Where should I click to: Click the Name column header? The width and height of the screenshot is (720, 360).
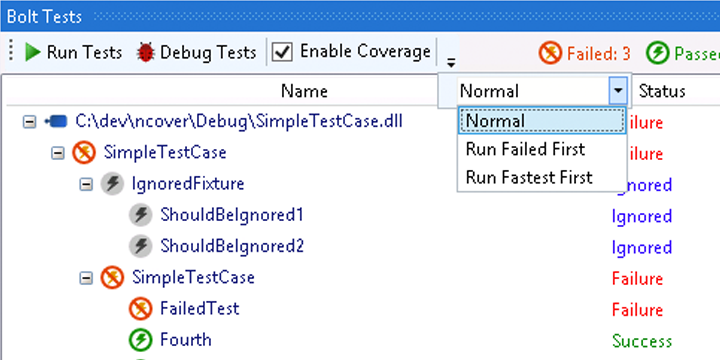coord(304,91)
